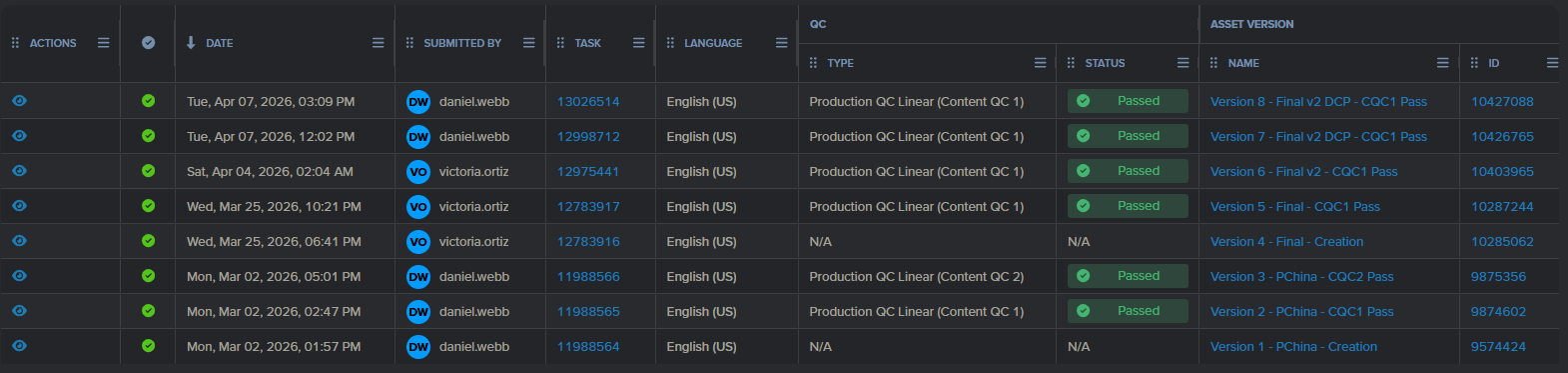
Task: Click the green check icon in the 10:21 PM row
Action: [148, 206]
